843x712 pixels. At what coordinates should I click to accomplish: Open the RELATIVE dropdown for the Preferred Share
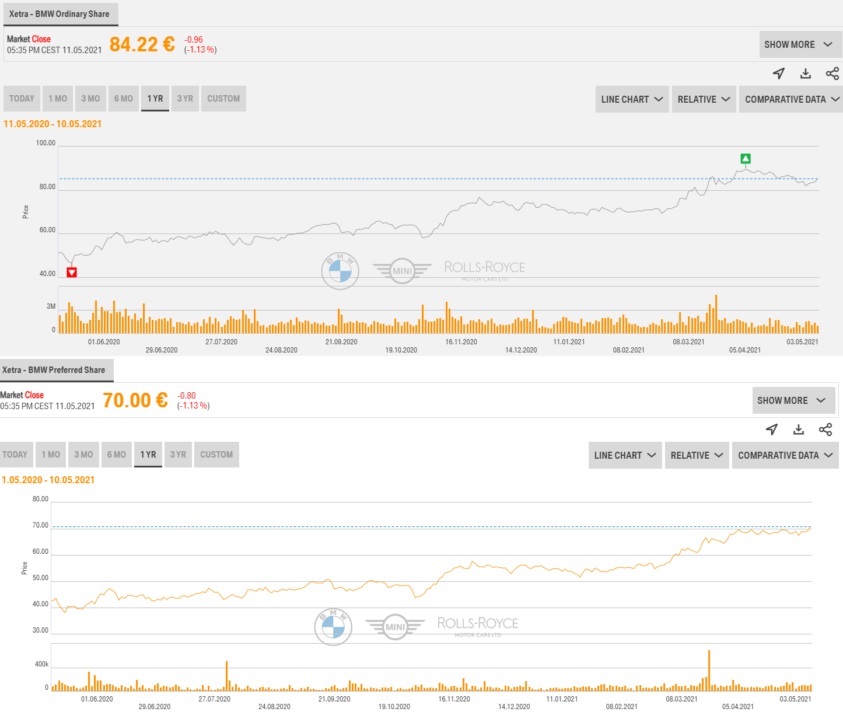(694, 455)
